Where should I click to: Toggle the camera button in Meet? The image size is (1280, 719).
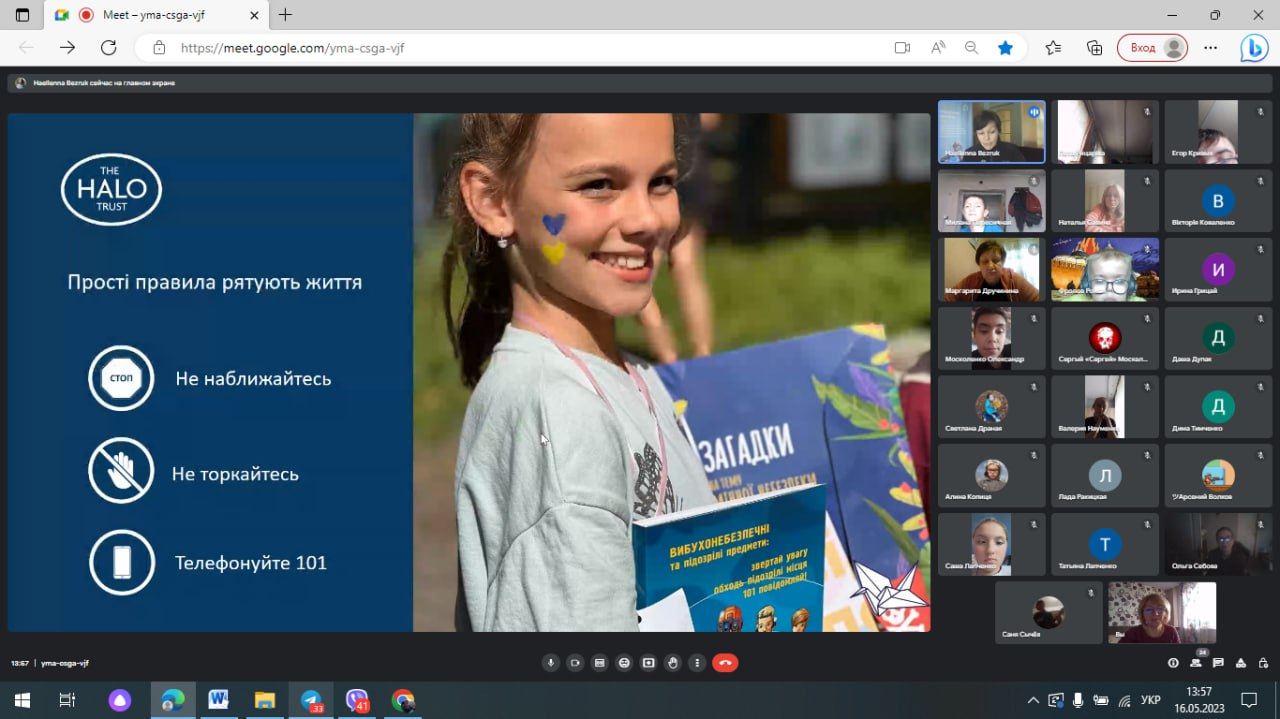tap(575, 663)
